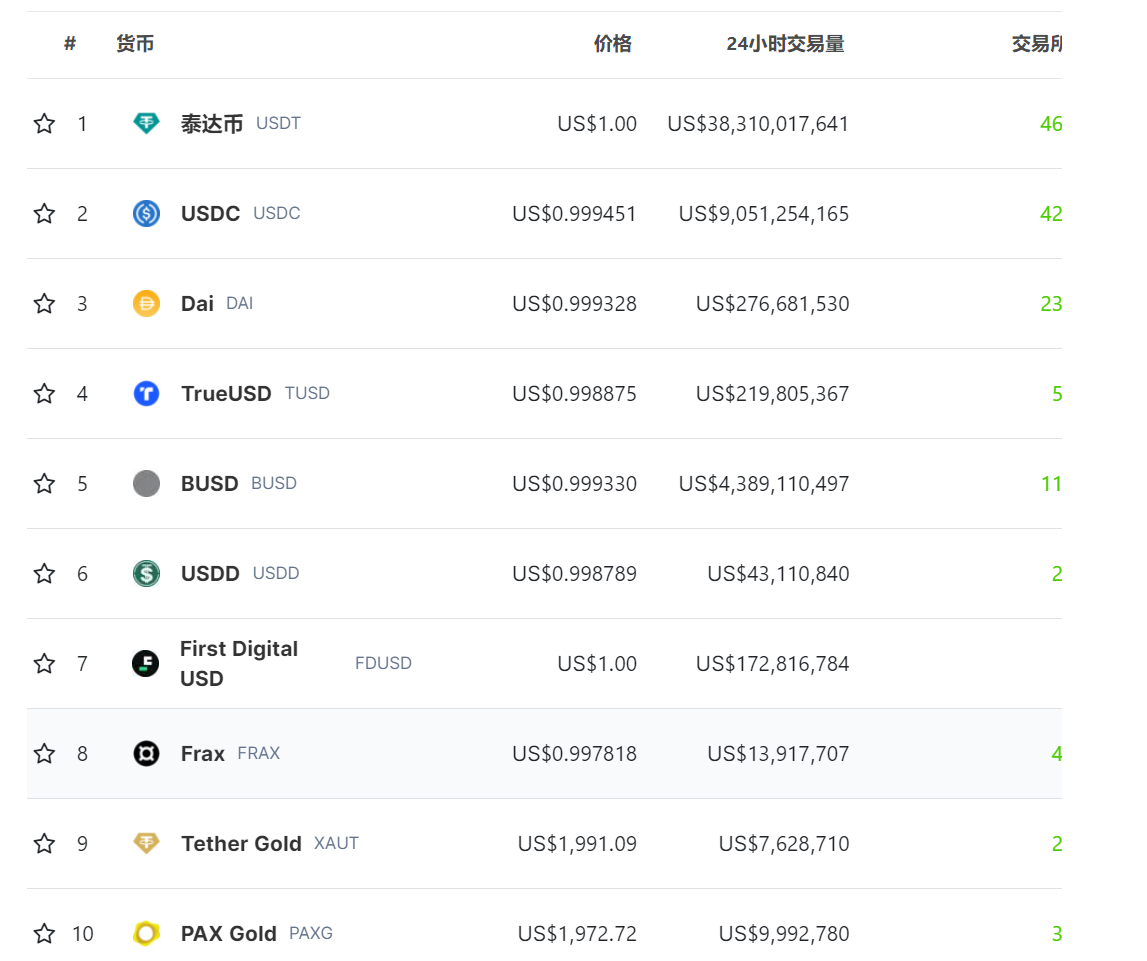Viewport: 1147px width, 961px height.
Task: Open the USDC coin name link
Action: [x=210, y=214]
